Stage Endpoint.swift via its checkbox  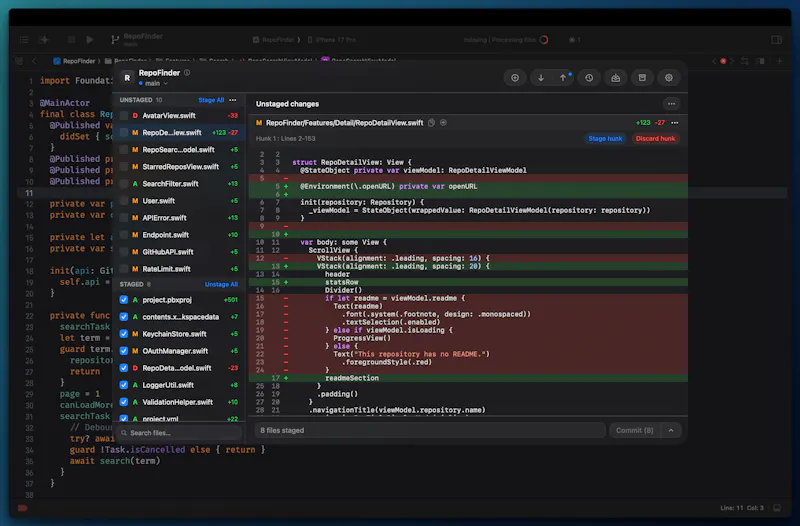[124, 235]
